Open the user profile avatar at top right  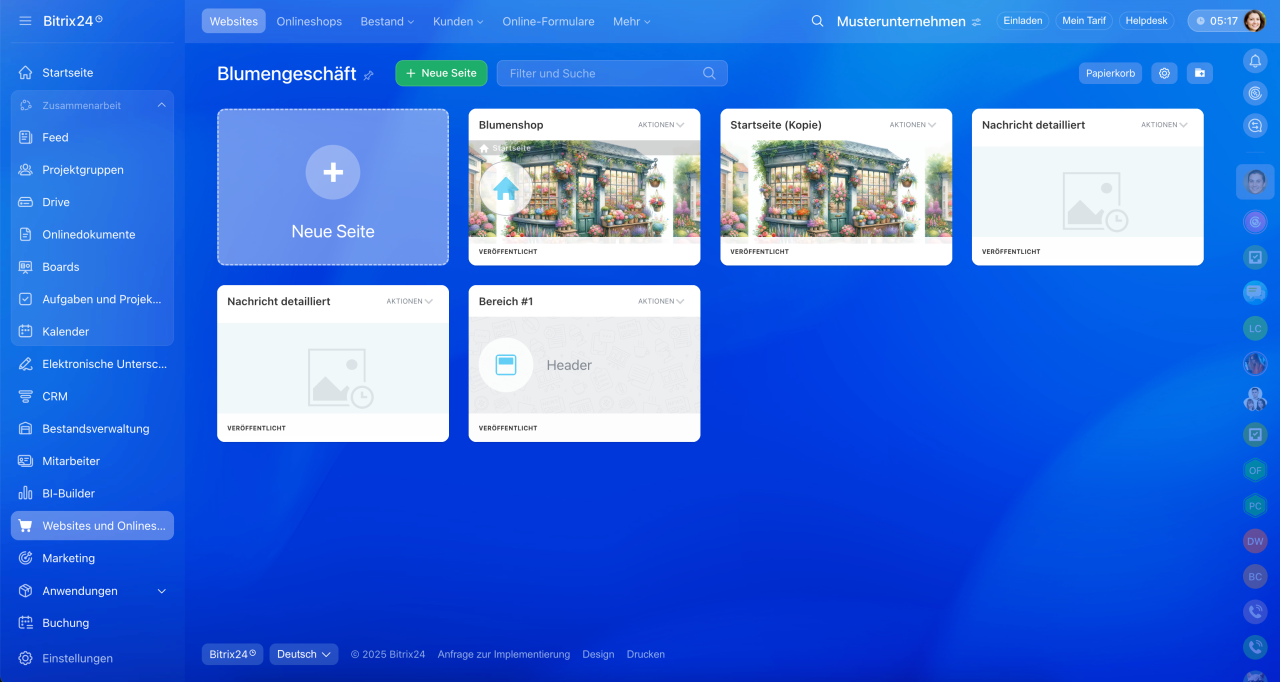(1255, 21)
